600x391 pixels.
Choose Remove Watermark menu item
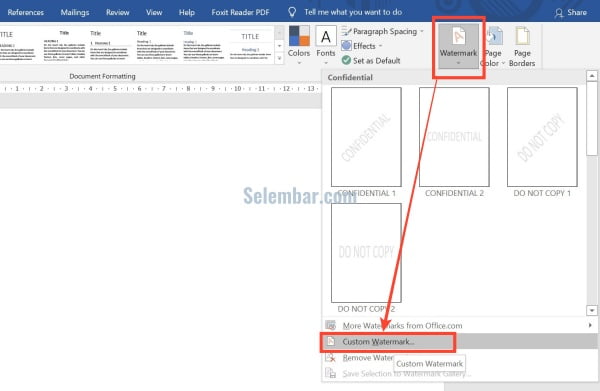[360, 358]
